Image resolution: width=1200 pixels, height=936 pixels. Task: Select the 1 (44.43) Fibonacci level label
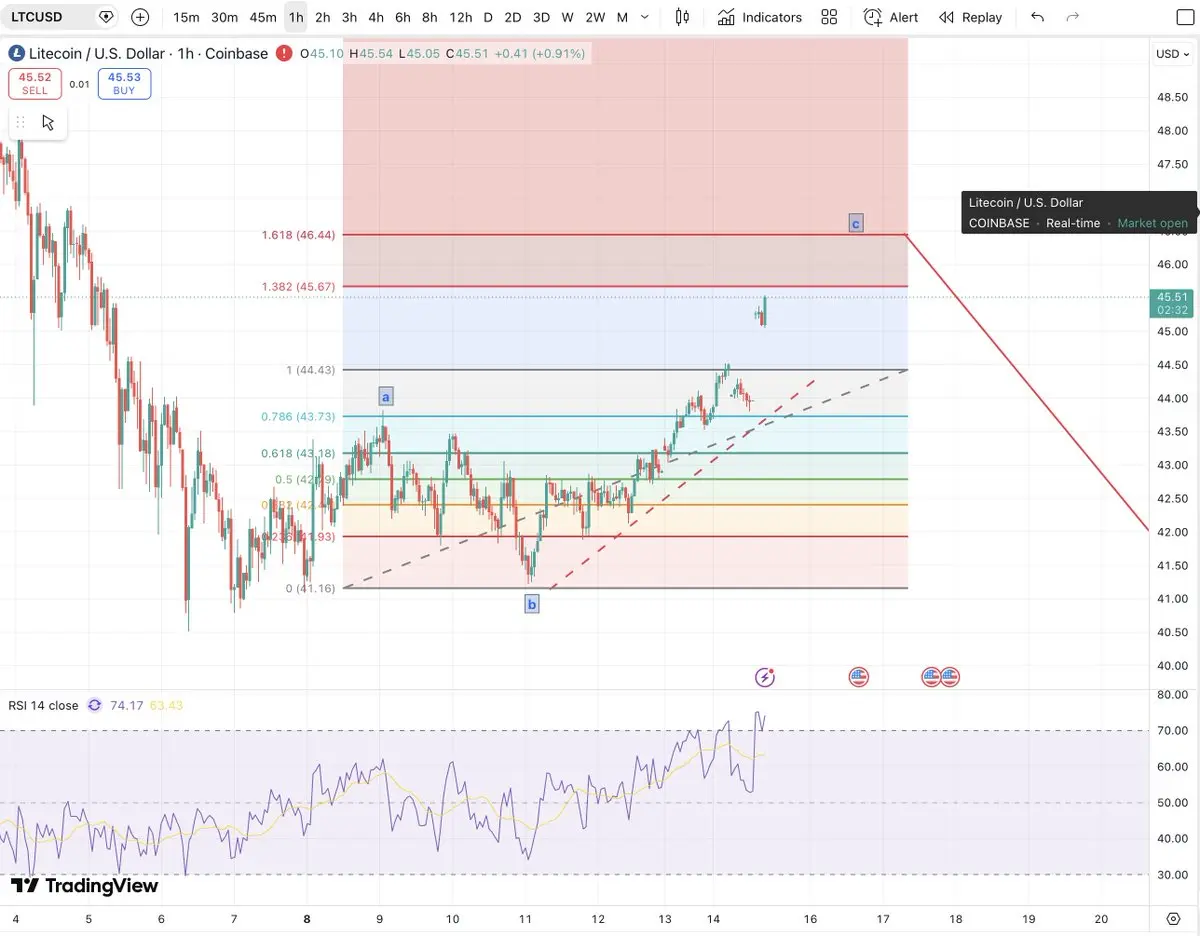[x=311, y=370]
